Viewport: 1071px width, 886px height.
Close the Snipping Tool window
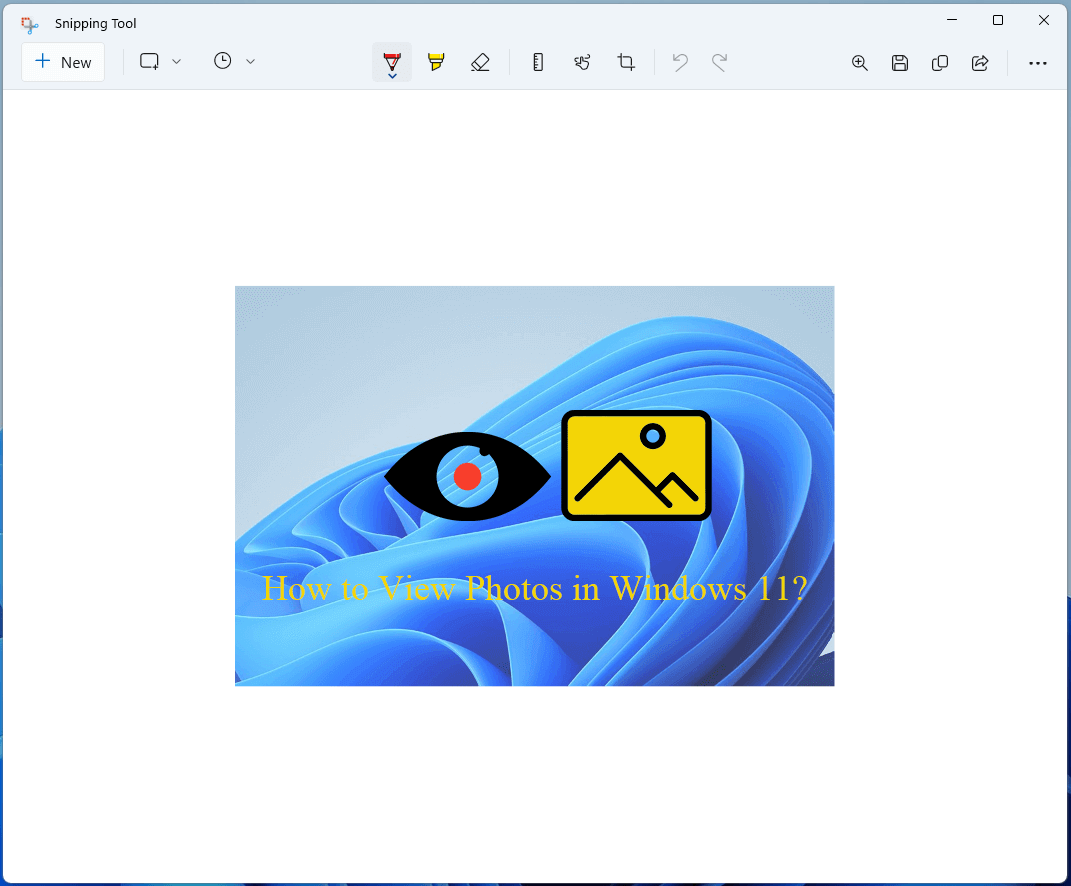(x=1044, y=20)
